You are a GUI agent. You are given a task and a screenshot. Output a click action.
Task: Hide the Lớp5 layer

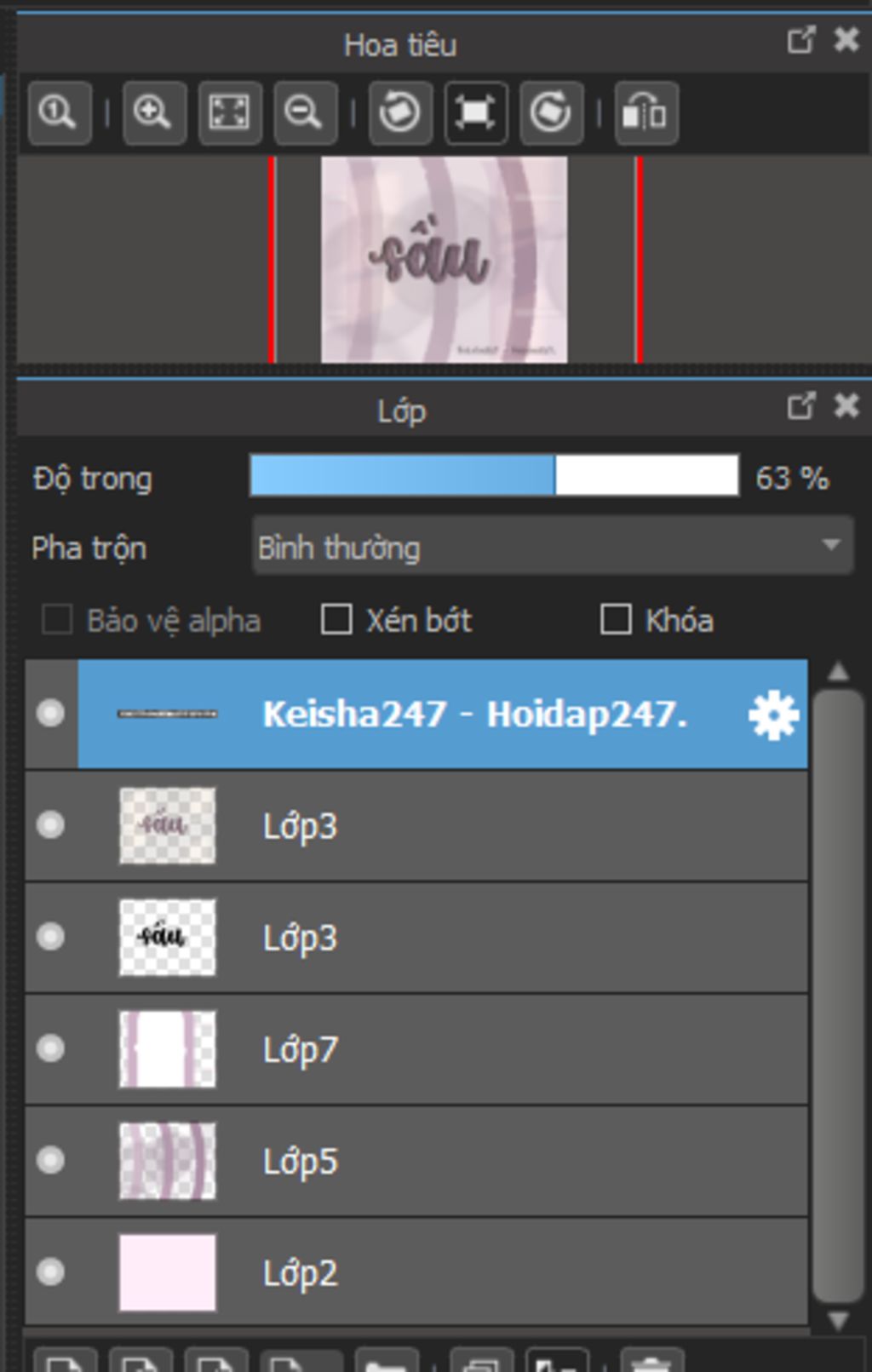click(x=51, y=1160)
